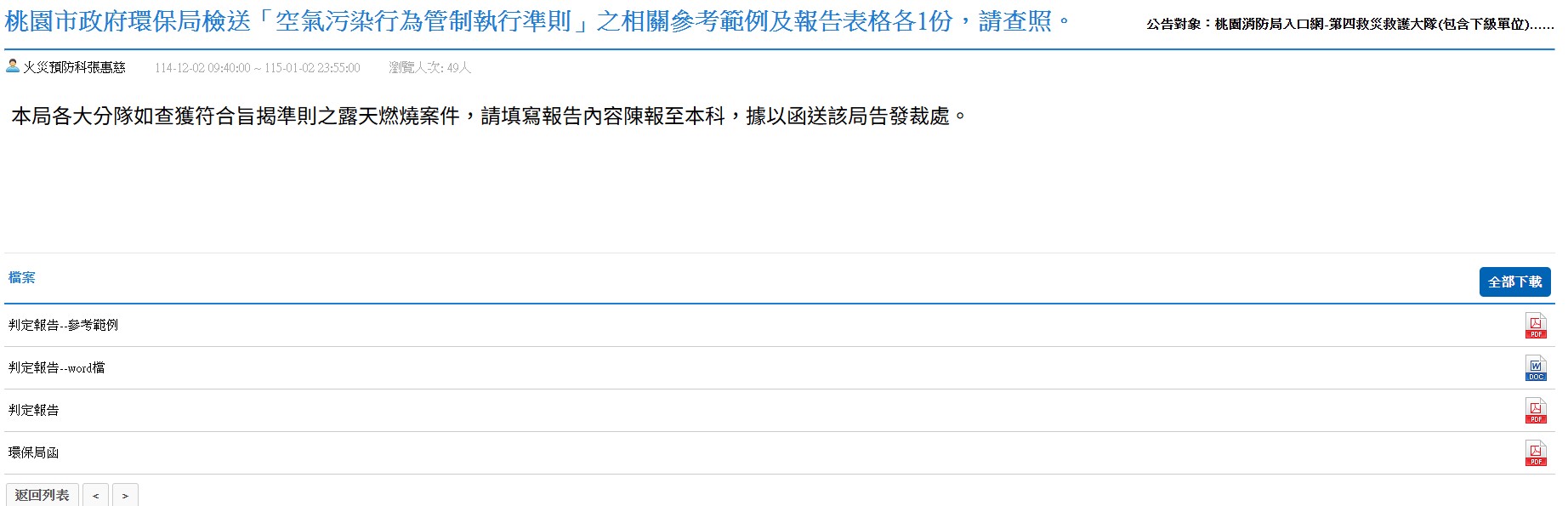This screenshot has height=506, width=1568.
Task: Open the 環保局函 PDF file icon
Action: (1535, 453)
